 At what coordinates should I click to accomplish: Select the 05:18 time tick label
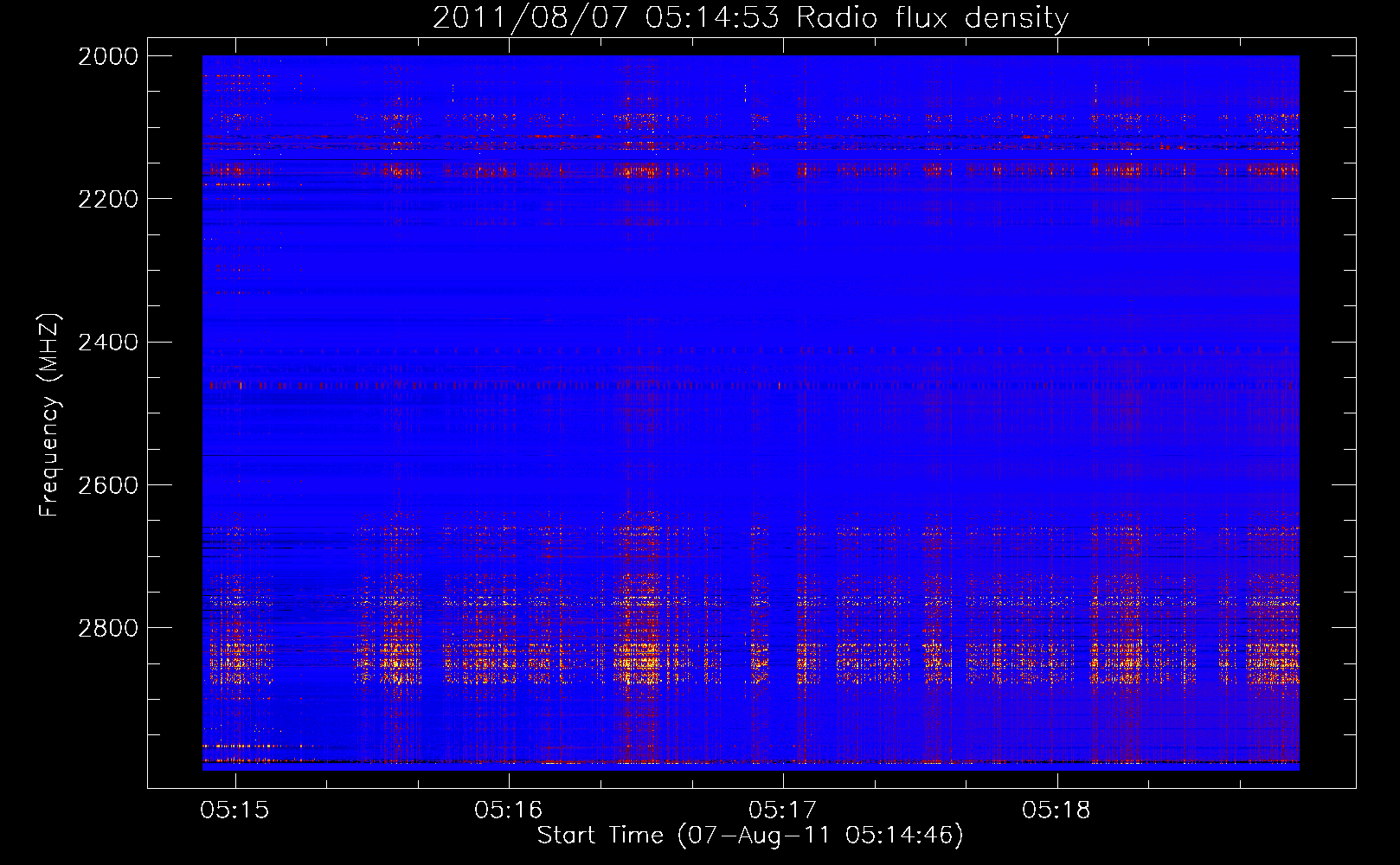[1056, 810]
